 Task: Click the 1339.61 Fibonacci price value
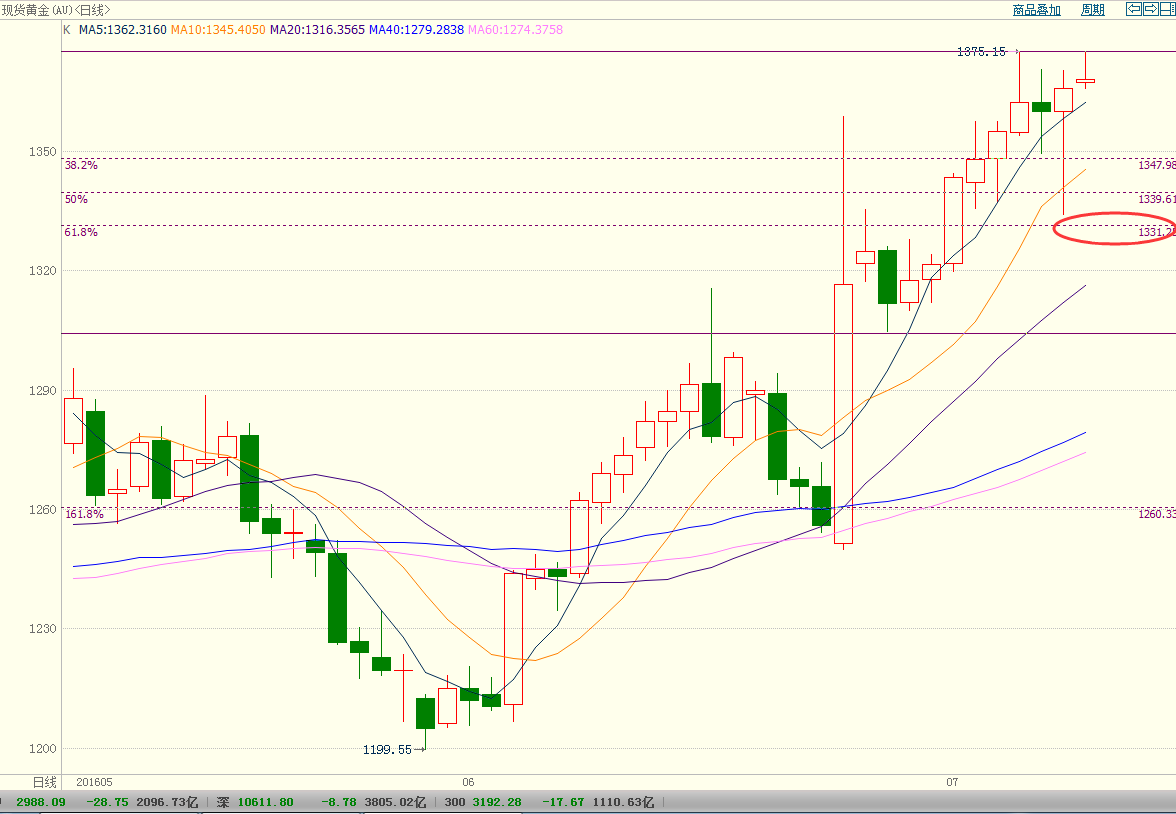pos(1156,199)
